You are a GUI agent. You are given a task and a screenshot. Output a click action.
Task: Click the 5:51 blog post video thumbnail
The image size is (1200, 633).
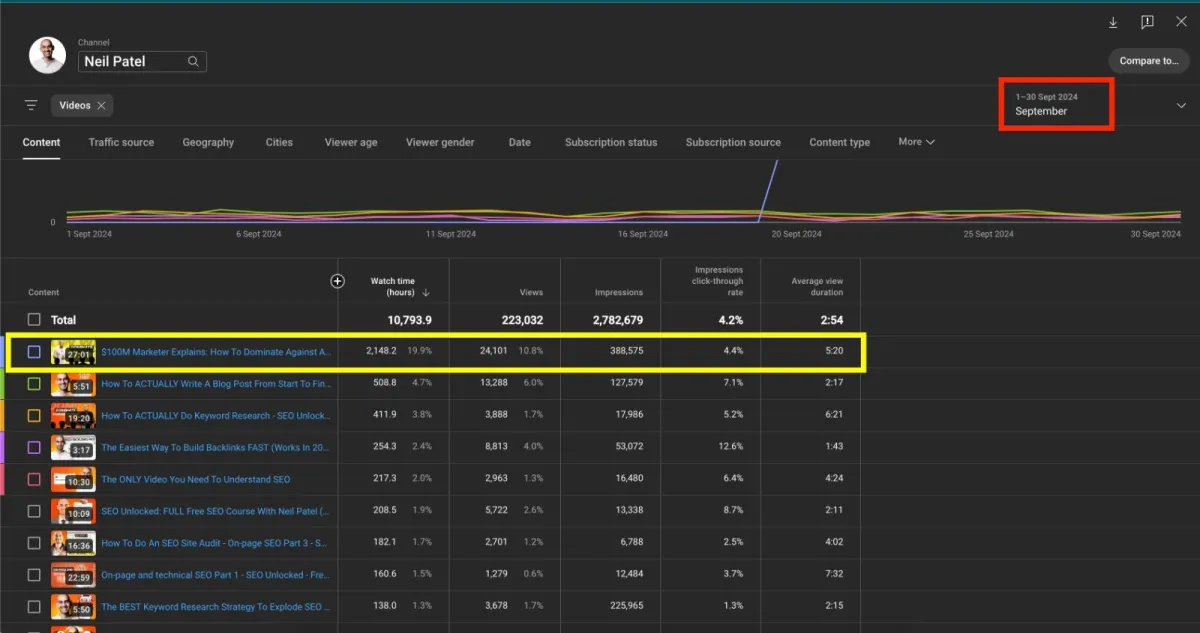[x=73, y=384]
